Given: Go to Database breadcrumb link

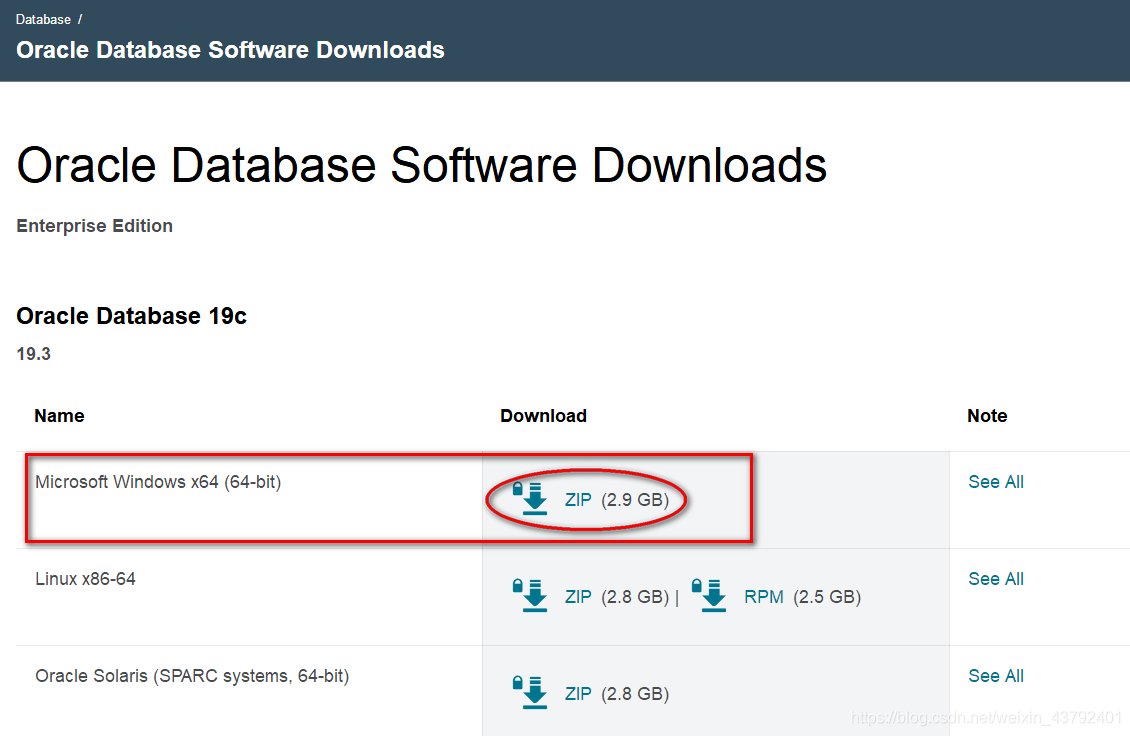Looking at the screenshot, I should [43, 19].
